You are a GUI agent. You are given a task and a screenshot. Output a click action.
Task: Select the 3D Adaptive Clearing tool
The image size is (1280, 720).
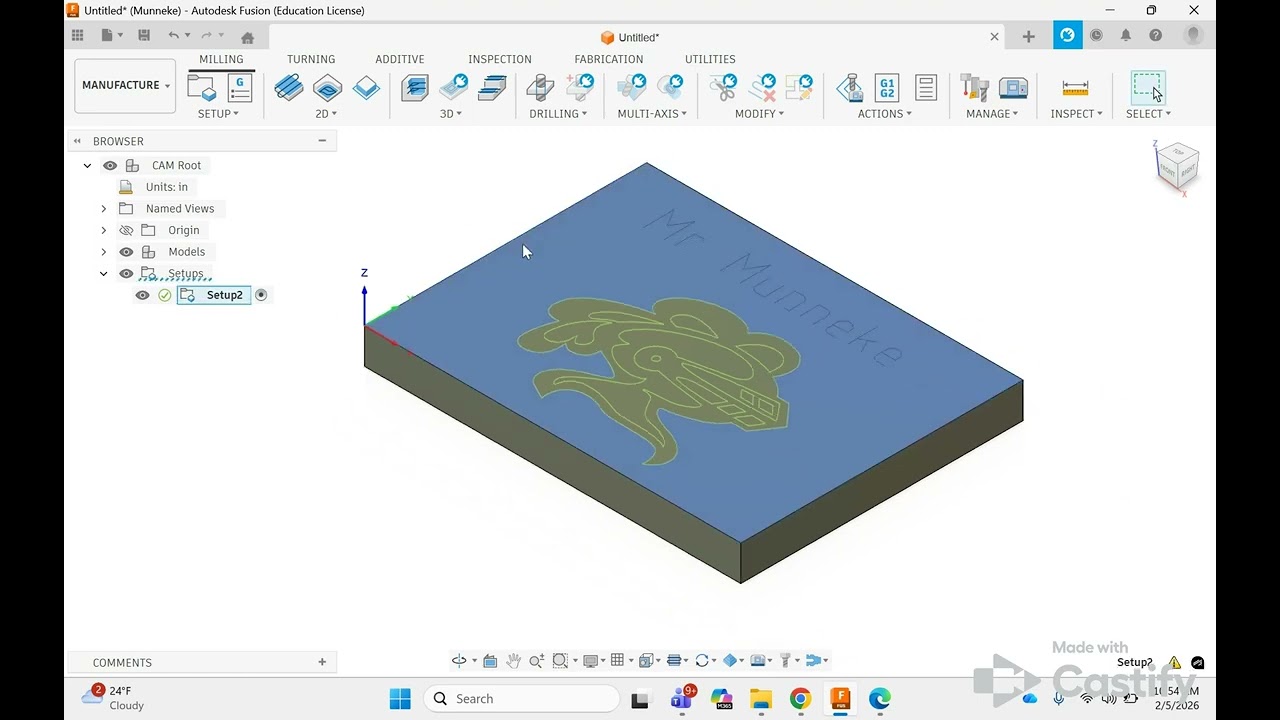[x=415, y=88]
